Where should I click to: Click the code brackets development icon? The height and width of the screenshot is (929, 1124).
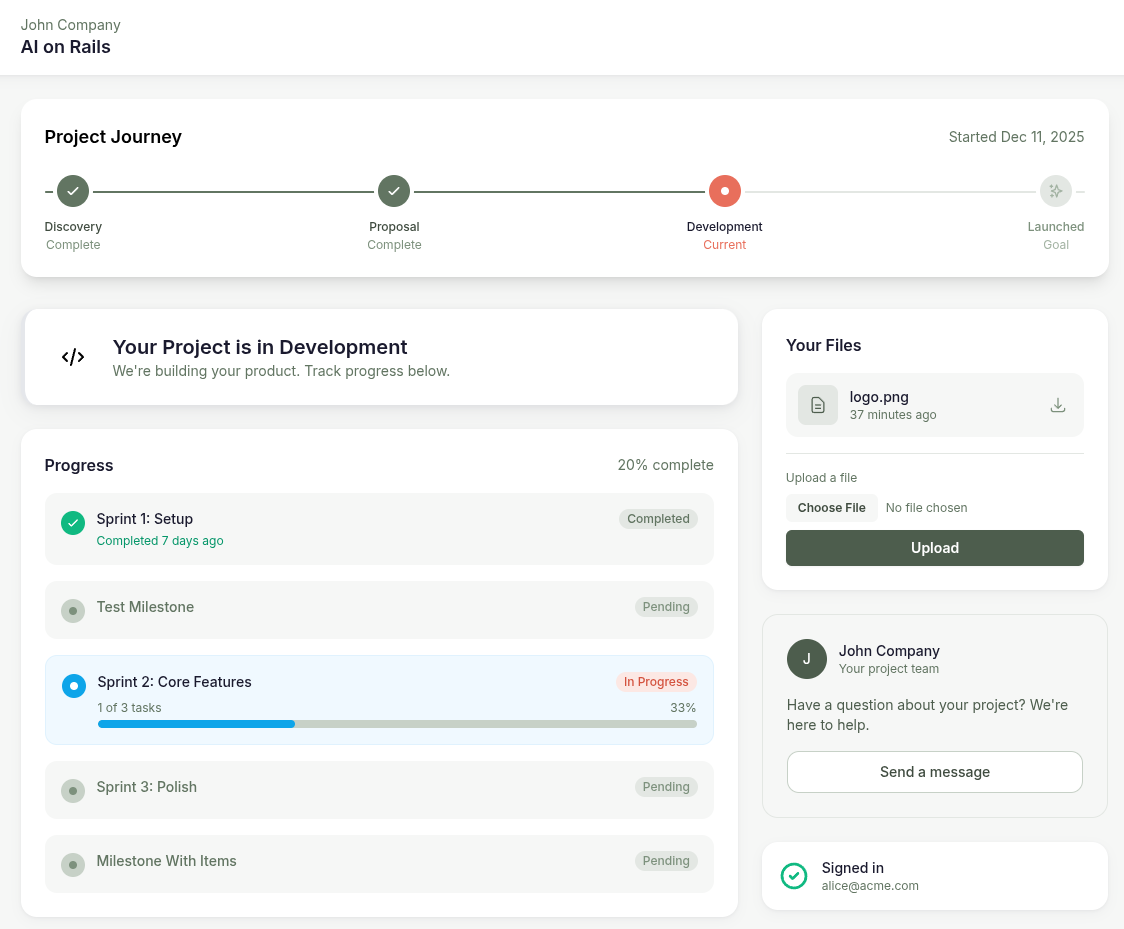click(73, 357)
